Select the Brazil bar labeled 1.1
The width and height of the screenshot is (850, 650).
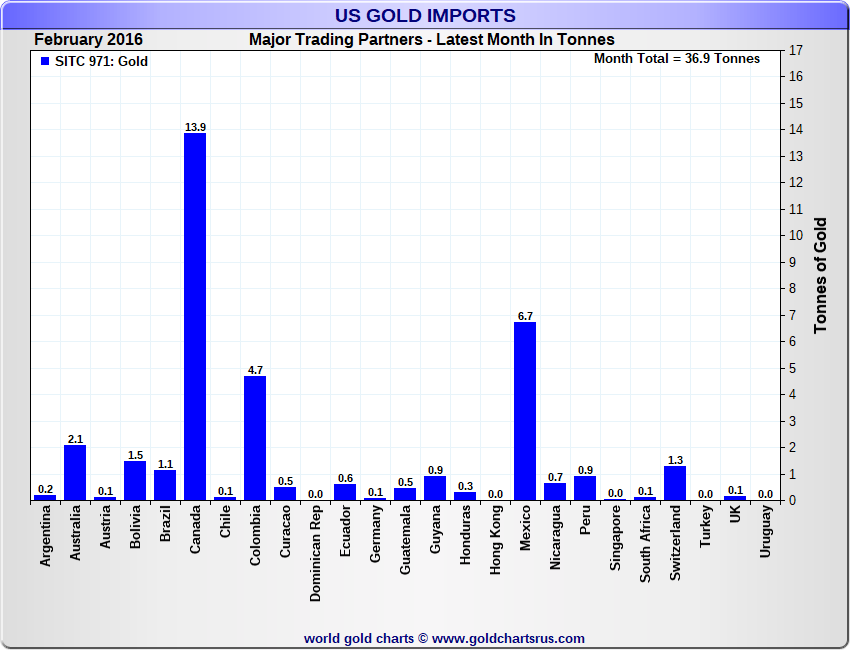165,485
